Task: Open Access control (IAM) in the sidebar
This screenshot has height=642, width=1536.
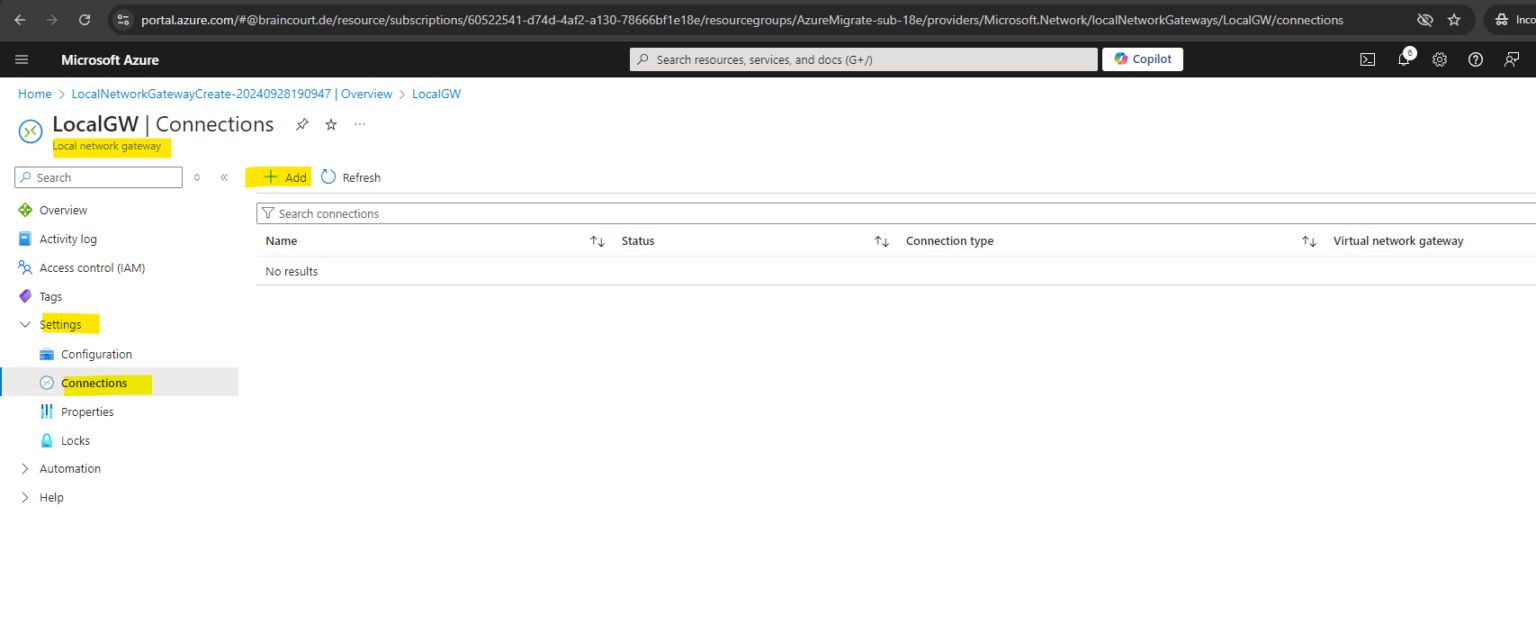Action: click(x=94, y=267)
